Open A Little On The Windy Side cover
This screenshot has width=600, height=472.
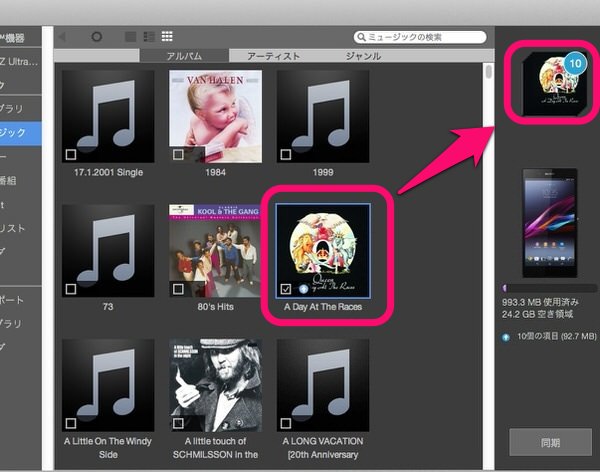click(x=108, y=385)
